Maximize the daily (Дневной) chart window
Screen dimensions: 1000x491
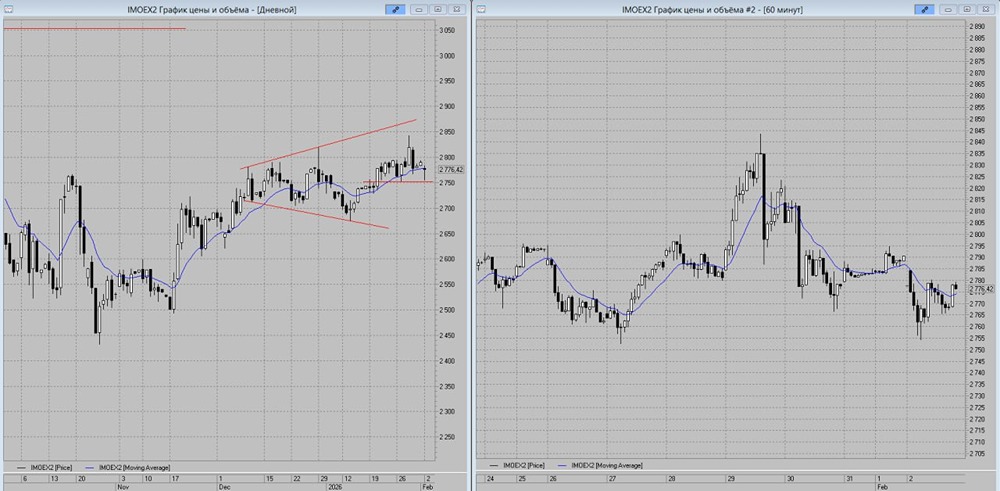(x=438, y=9)
